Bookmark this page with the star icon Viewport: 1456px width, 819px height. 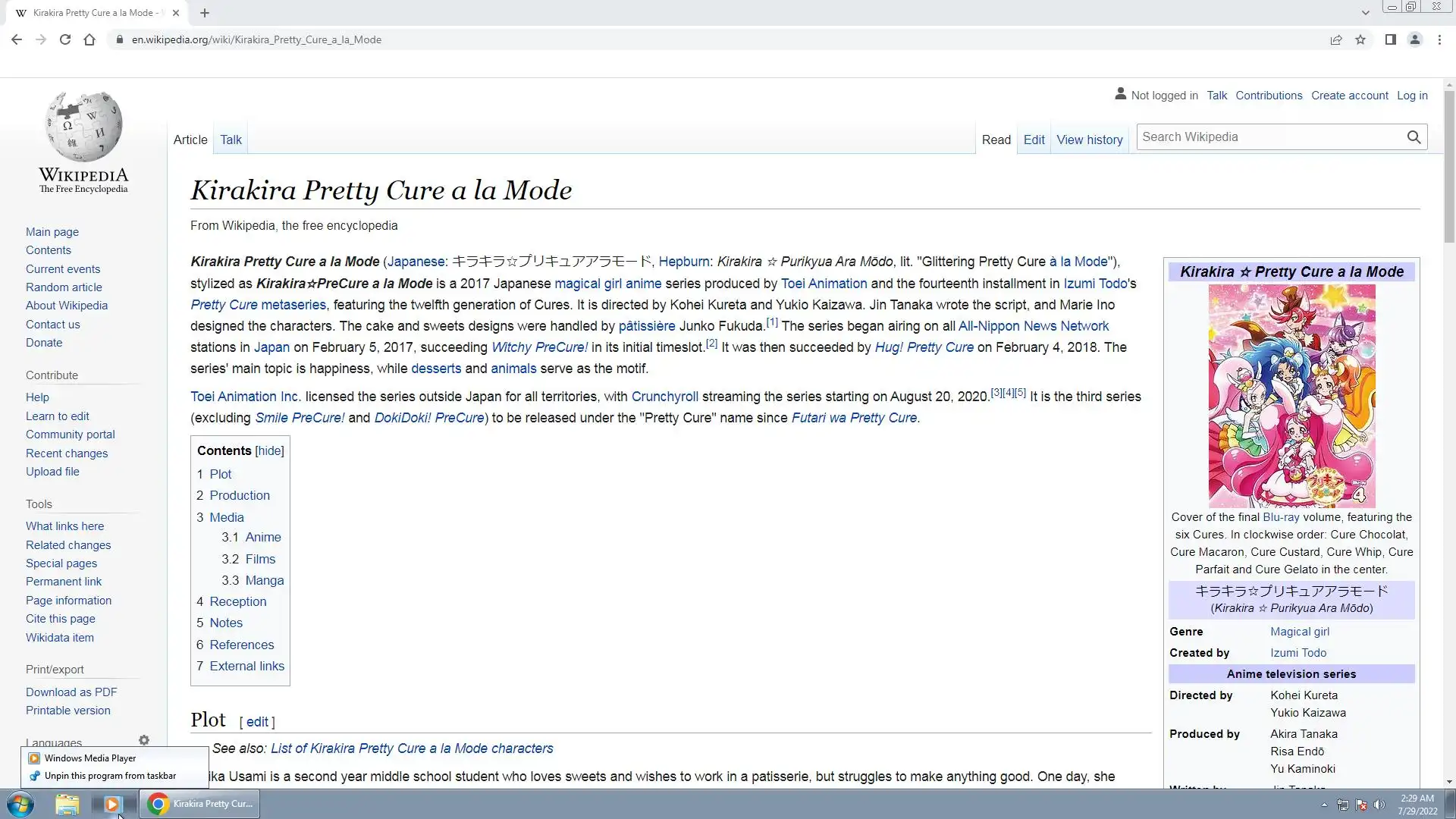click(1360, 39)
